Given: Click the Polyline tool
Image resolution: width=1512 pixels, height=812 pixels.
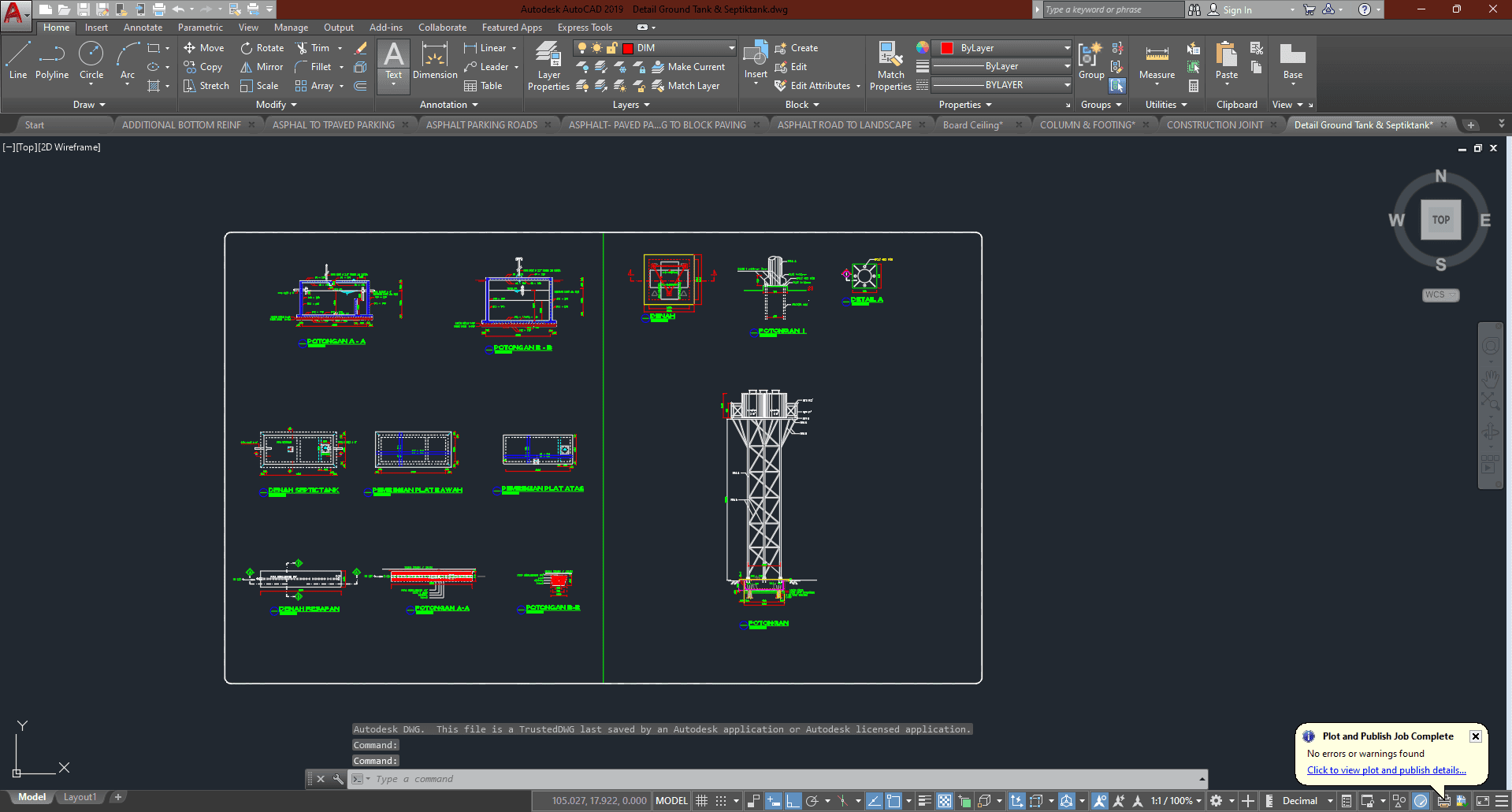Looking at the screenshot, I should click(x=52, y=61).
